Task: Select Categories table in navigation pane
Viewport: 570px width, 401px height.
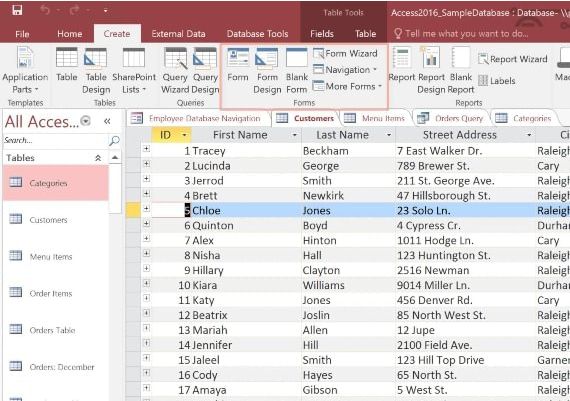Action: pyautogui.click(x=56, y=183)
